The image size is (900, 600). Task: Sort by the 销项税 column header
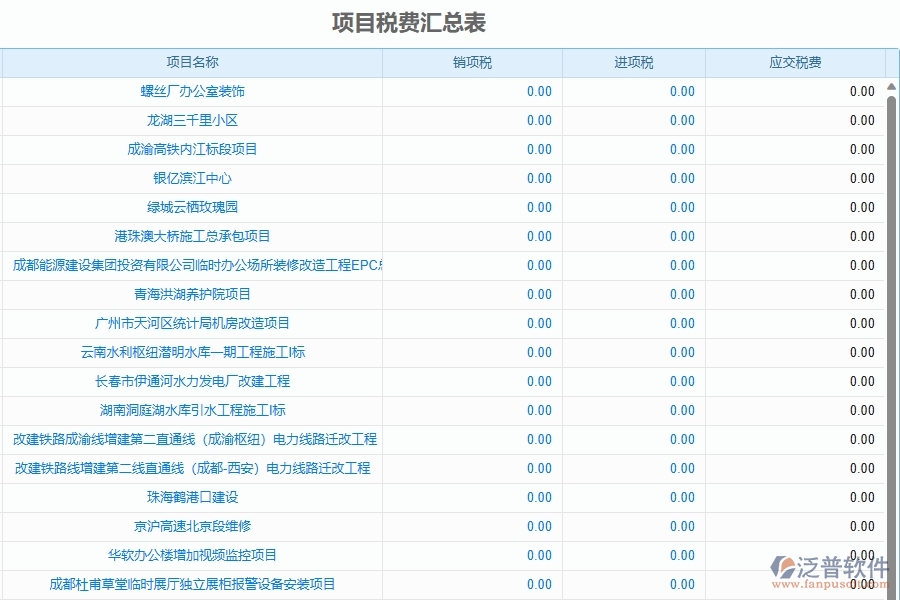(472, 61)
